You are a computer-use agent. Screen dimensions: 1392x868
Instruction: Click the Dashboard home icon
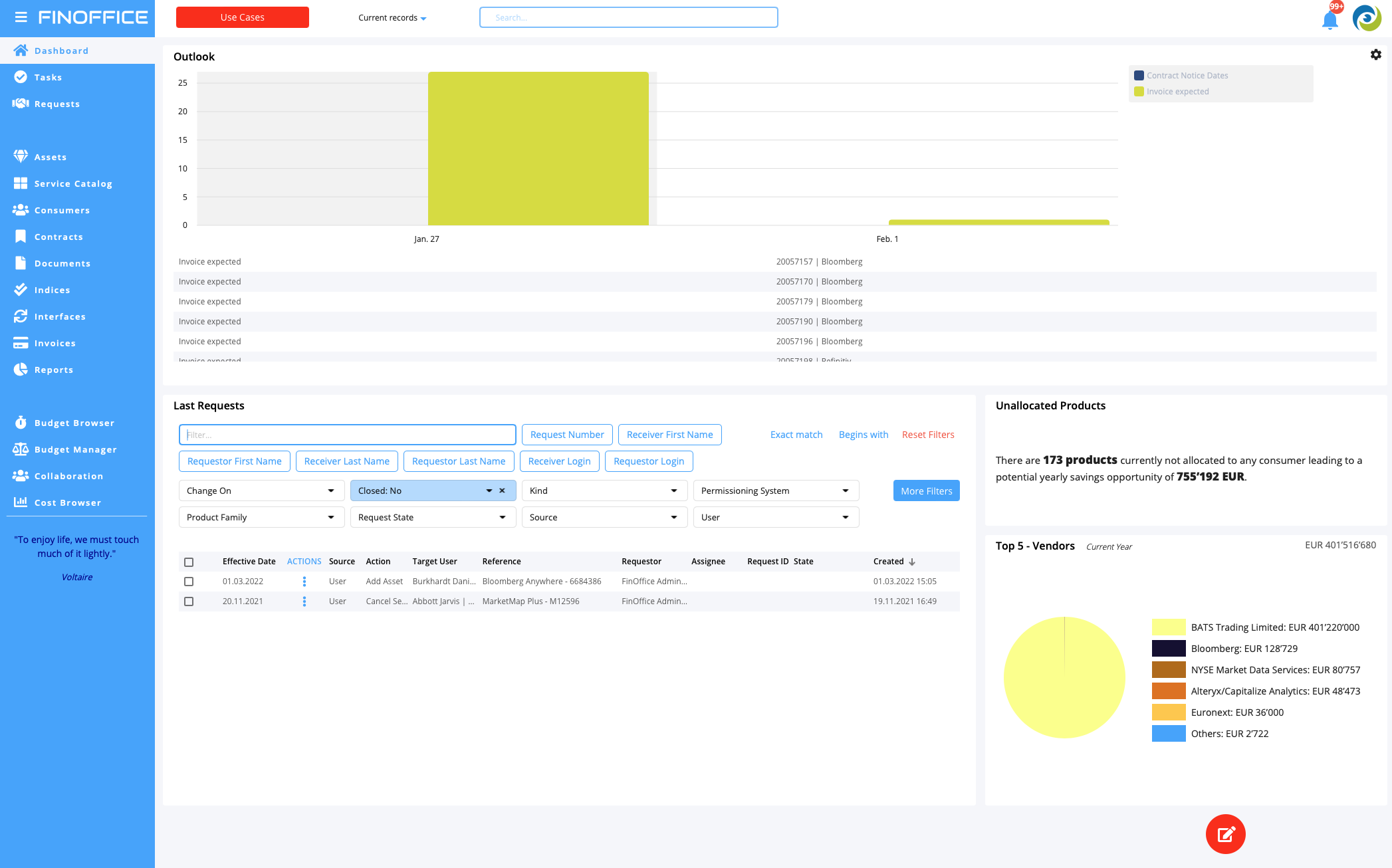(x=21, y=51)
